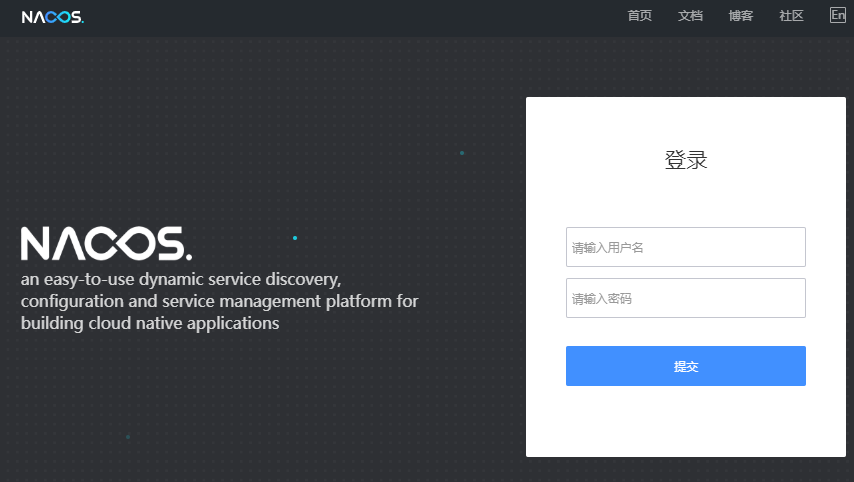Switch language with the En icon
This screenshot has width=854, height=482.
point(837,15)
